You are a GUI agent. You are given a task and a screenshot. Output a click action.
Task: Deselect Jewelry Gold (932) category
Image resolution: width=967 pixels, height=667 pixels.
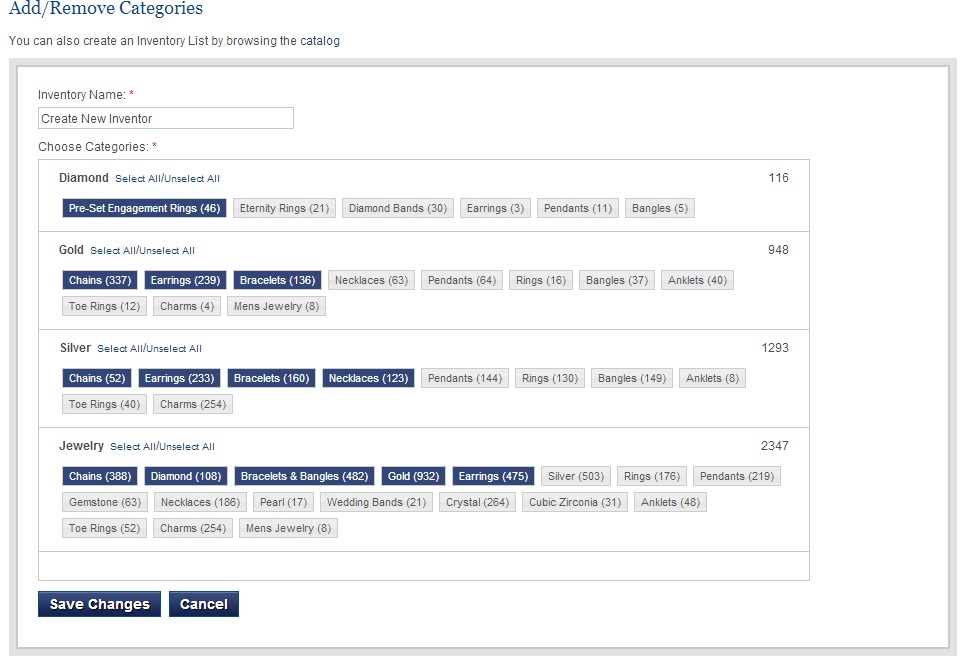[x=413, y=477]
